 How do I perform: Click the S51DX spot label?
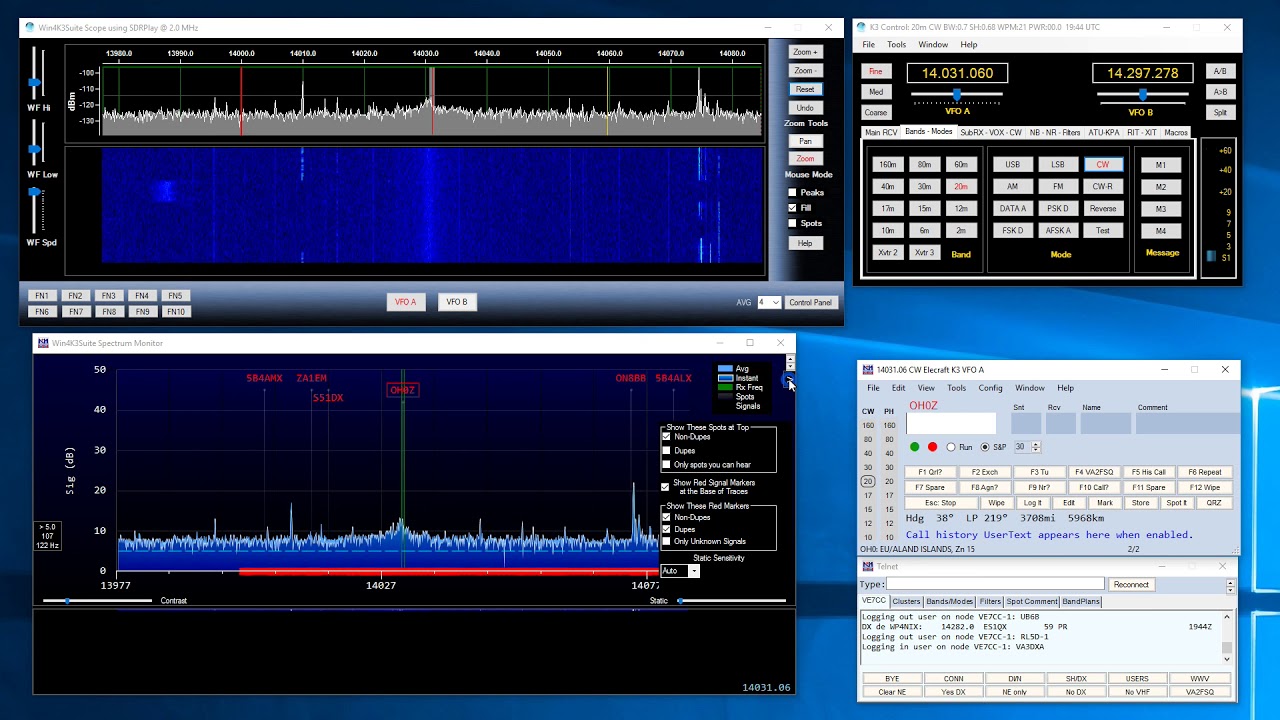tap(328, 398)
